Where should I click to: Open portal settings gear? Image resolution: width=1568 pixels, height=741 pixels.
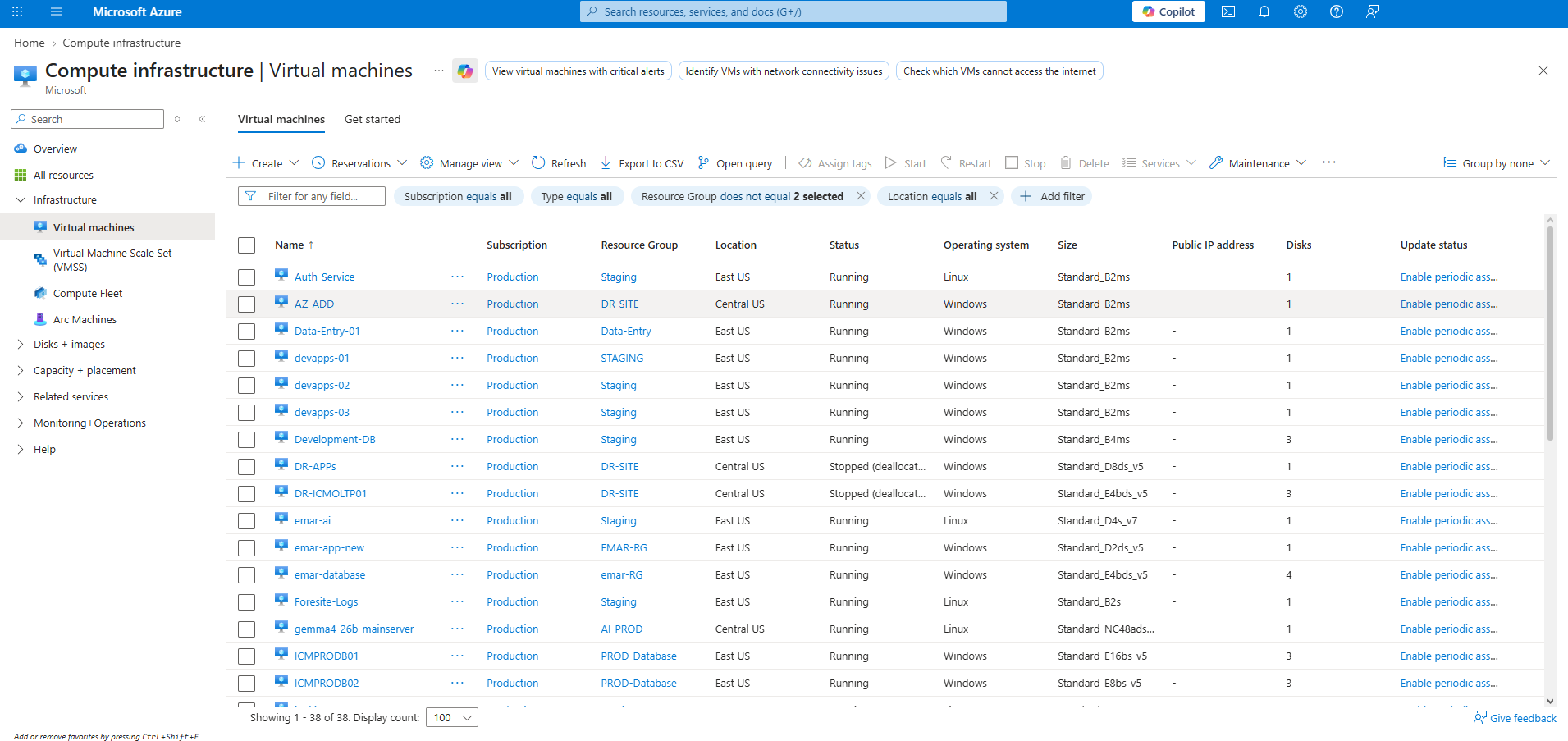coord(1301,11)
